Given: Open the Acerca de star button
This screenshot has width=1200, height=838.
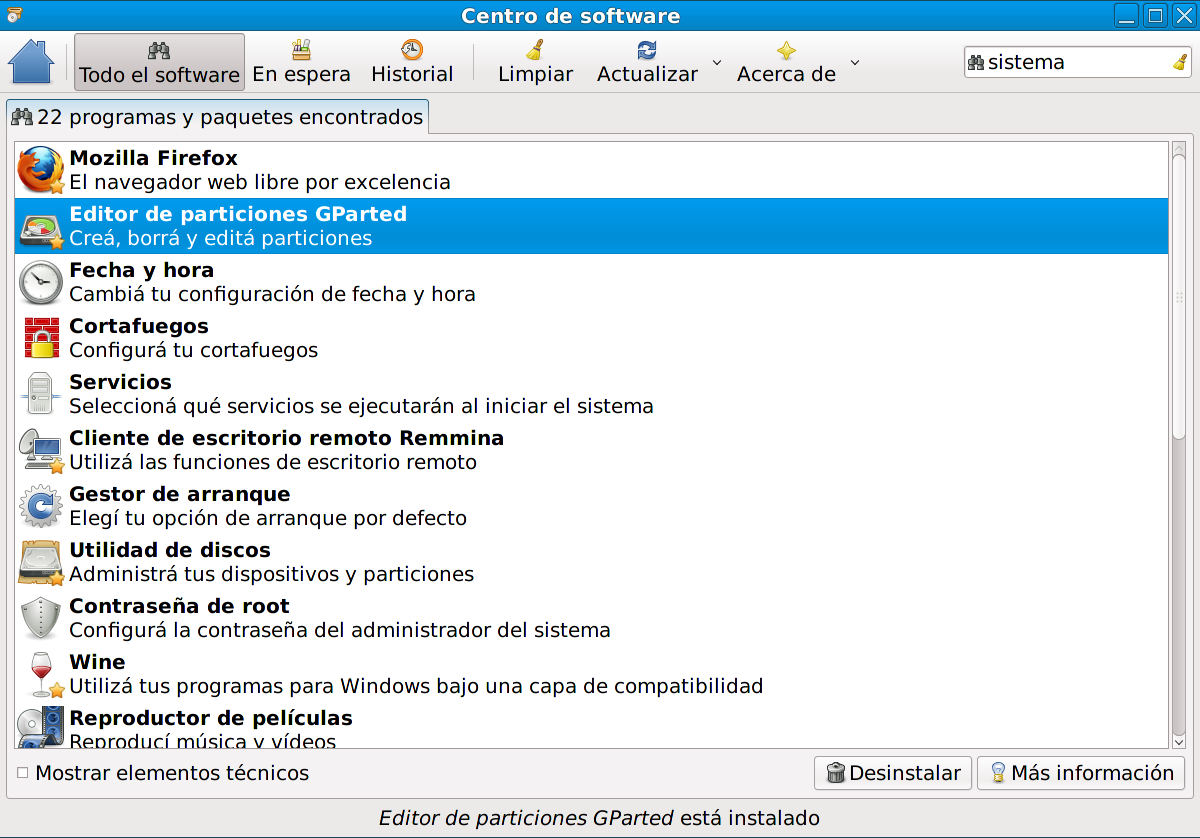Looking at the screenshot, I should click(x=786, y=62).
